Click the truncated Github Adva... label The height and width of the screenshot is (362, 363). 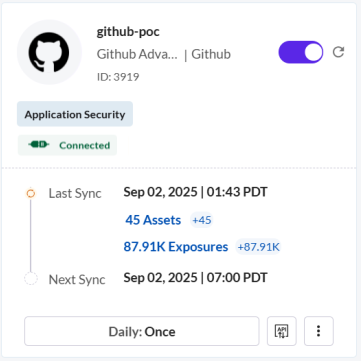tap(137, 54)
